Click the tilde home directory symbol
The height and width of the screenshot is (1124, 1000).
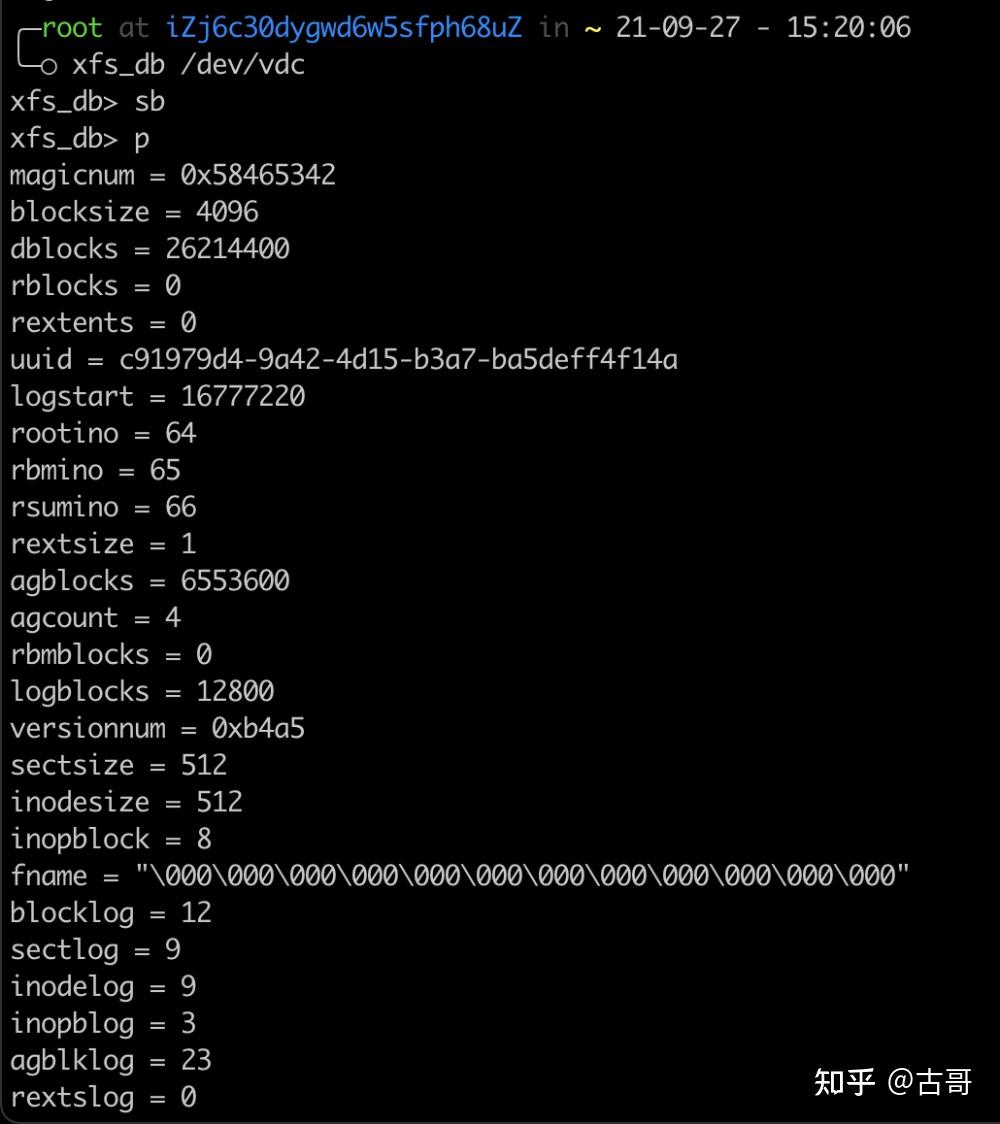pyautogui.click(x=593, y=29)
